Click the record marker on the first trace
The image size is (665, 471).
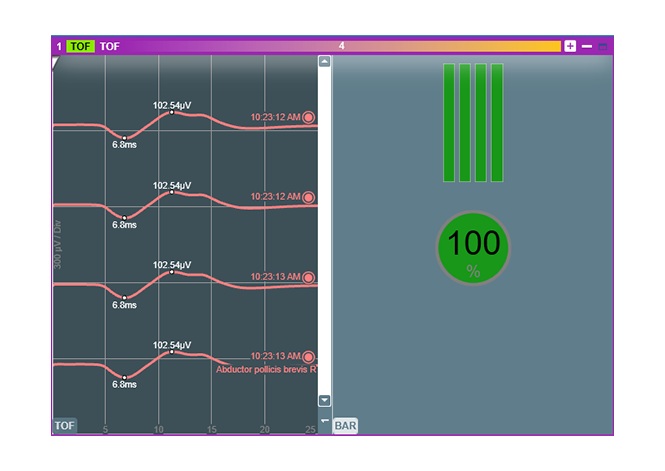click(308, 117)
